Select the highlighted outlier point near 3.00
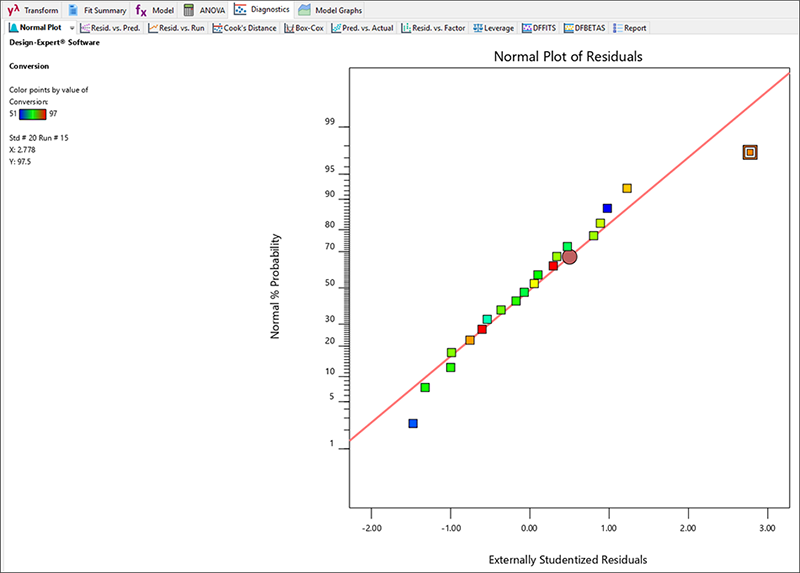 (x=750, y=152)
